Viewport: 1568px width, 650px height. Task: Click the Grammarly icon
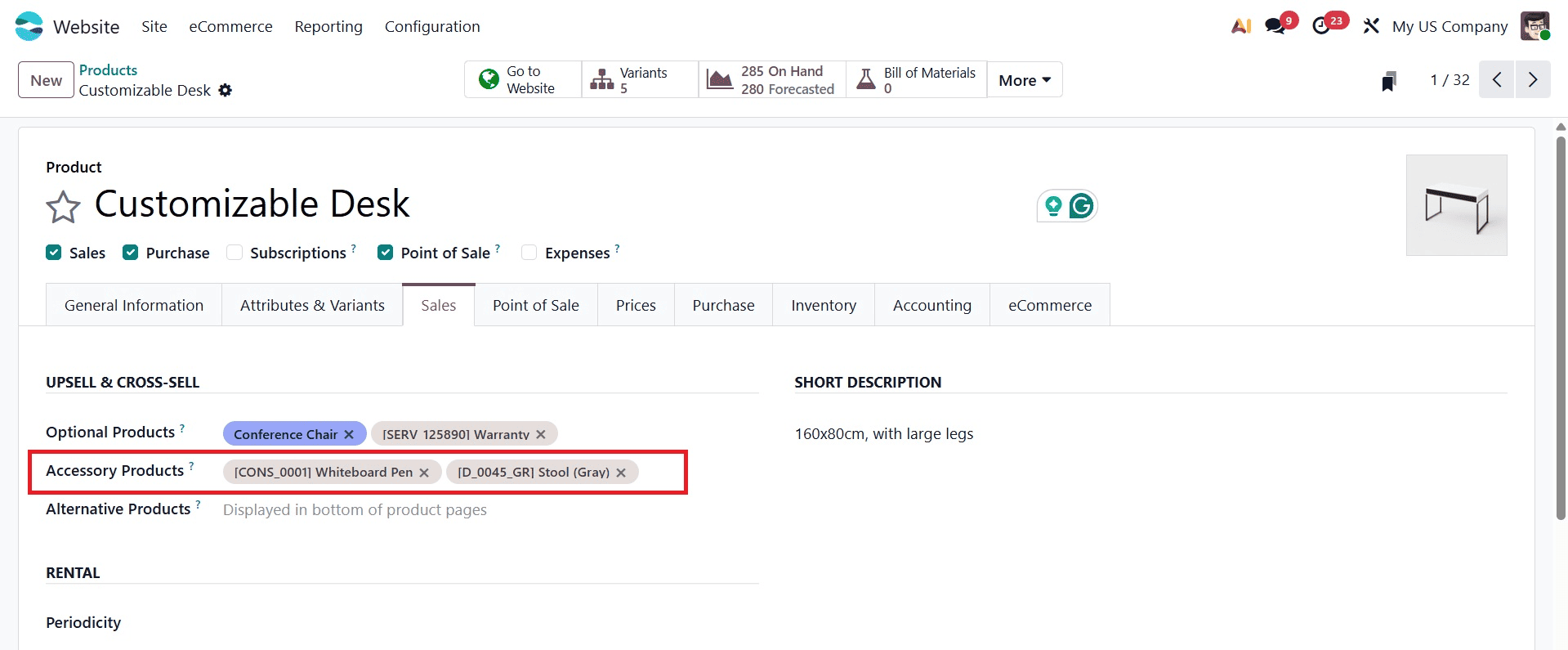(1081, 206)
